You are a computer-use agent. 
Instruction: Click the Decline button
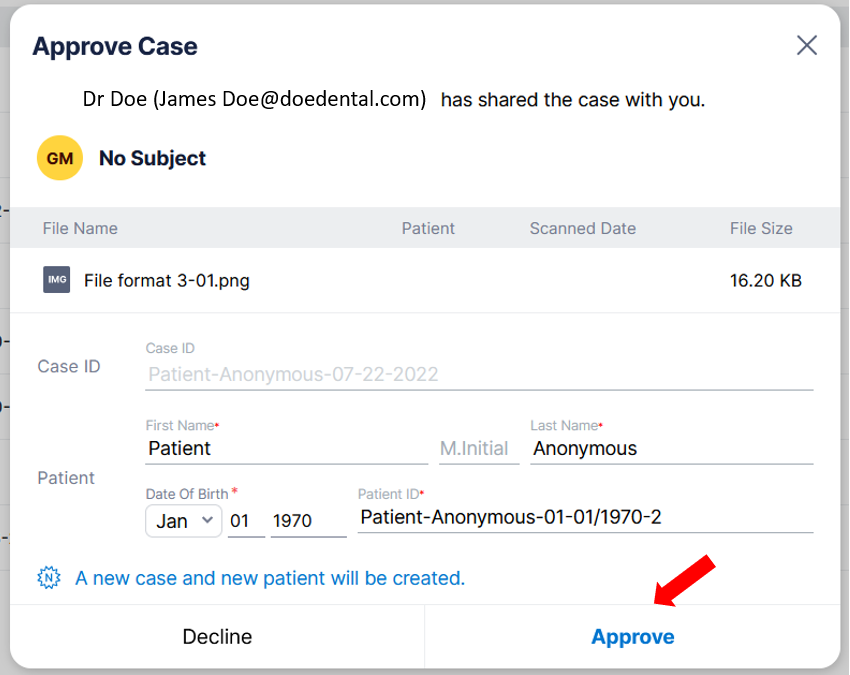pyautogui.click(x=216, y=636)
